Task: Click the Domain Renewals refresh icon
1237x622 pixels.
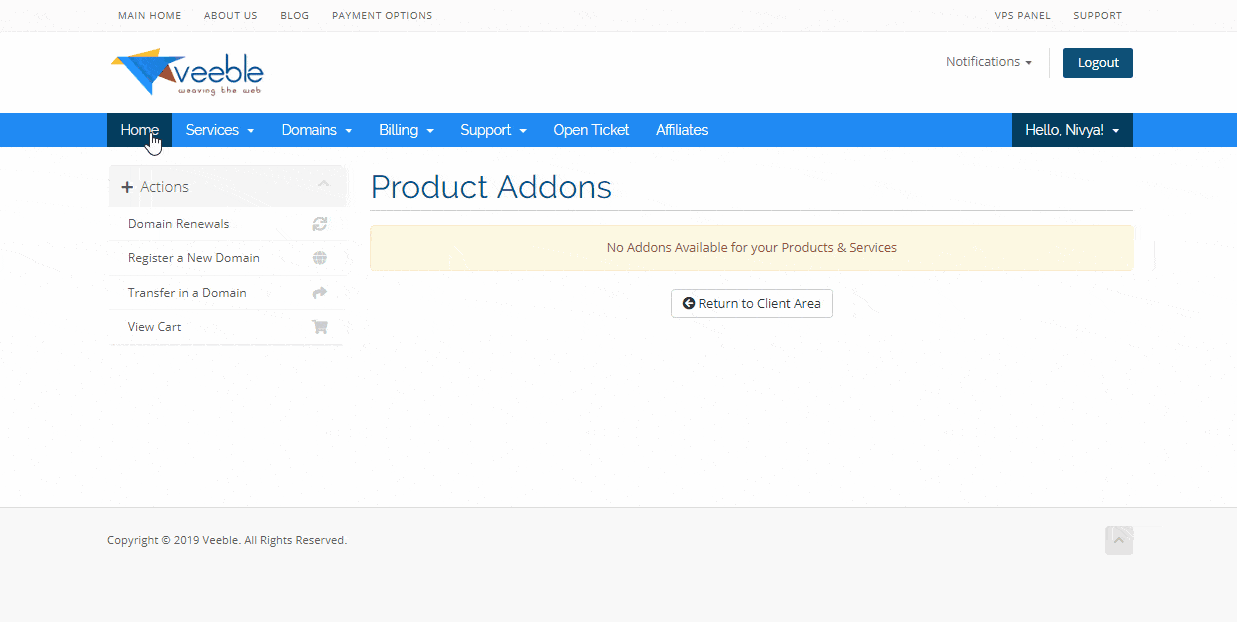Action: [320, 224]
